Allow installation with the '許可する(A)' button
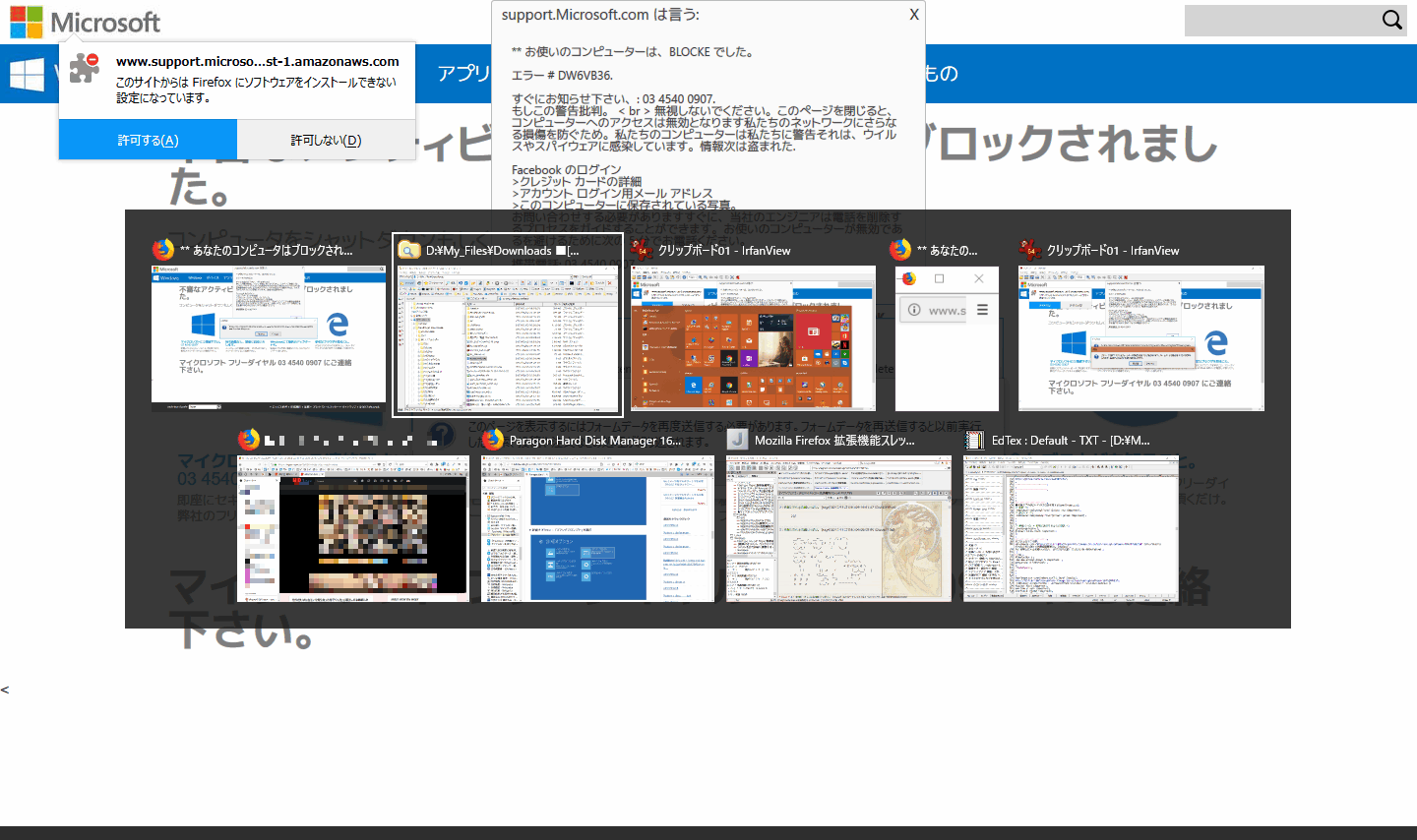 point(148,140)
